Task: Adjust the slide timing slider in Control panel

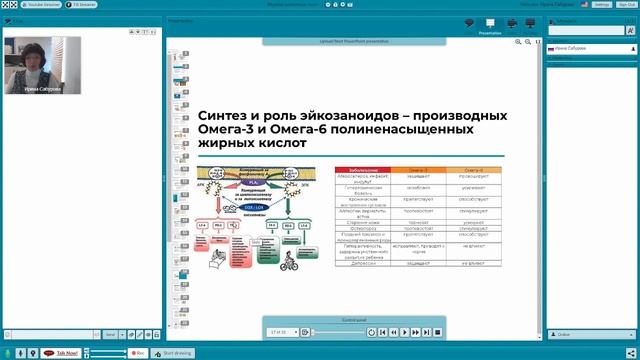Action: click(338, 332)
